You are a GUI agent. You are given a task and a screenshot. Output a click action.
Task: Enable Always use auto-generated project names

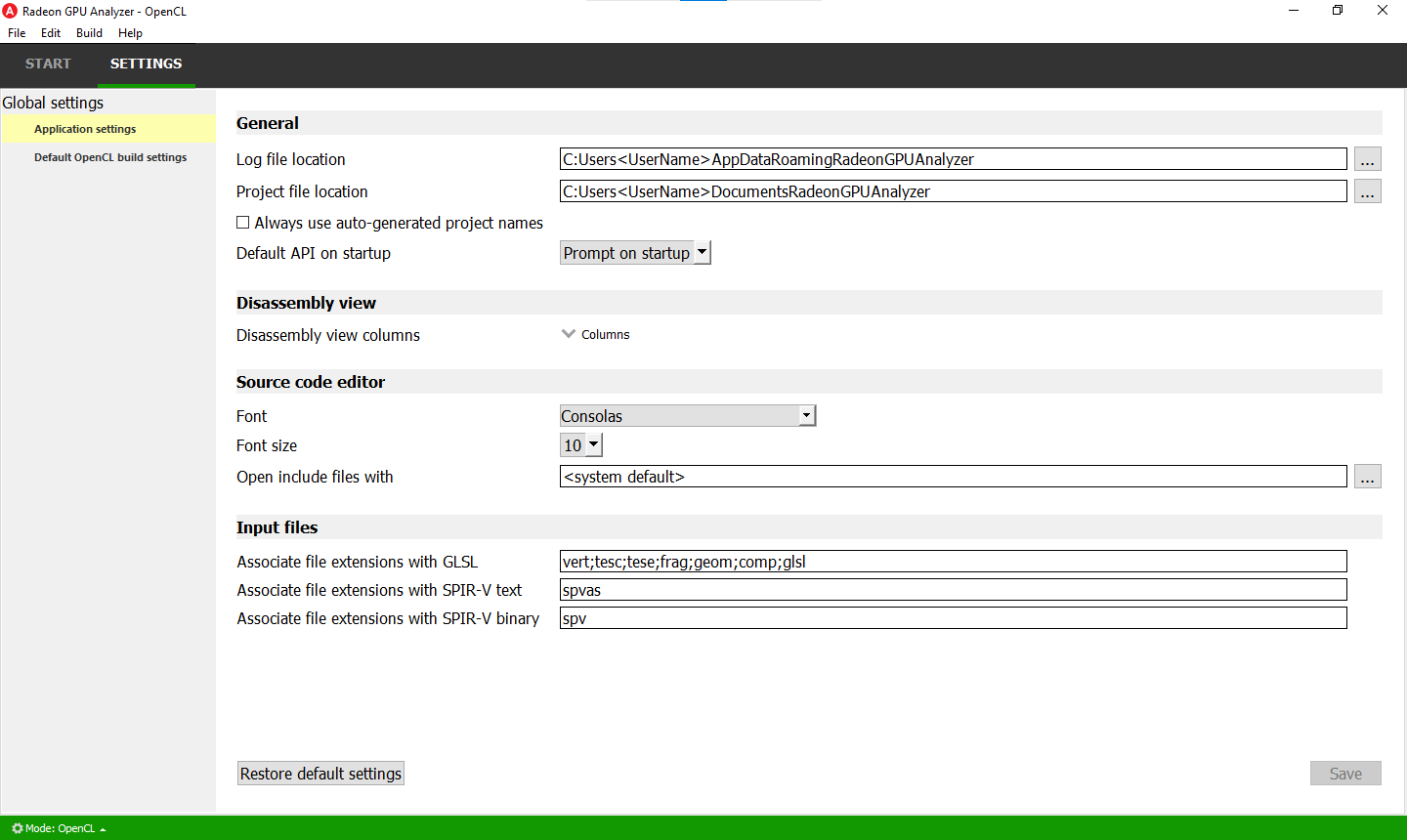click(243, 223)
